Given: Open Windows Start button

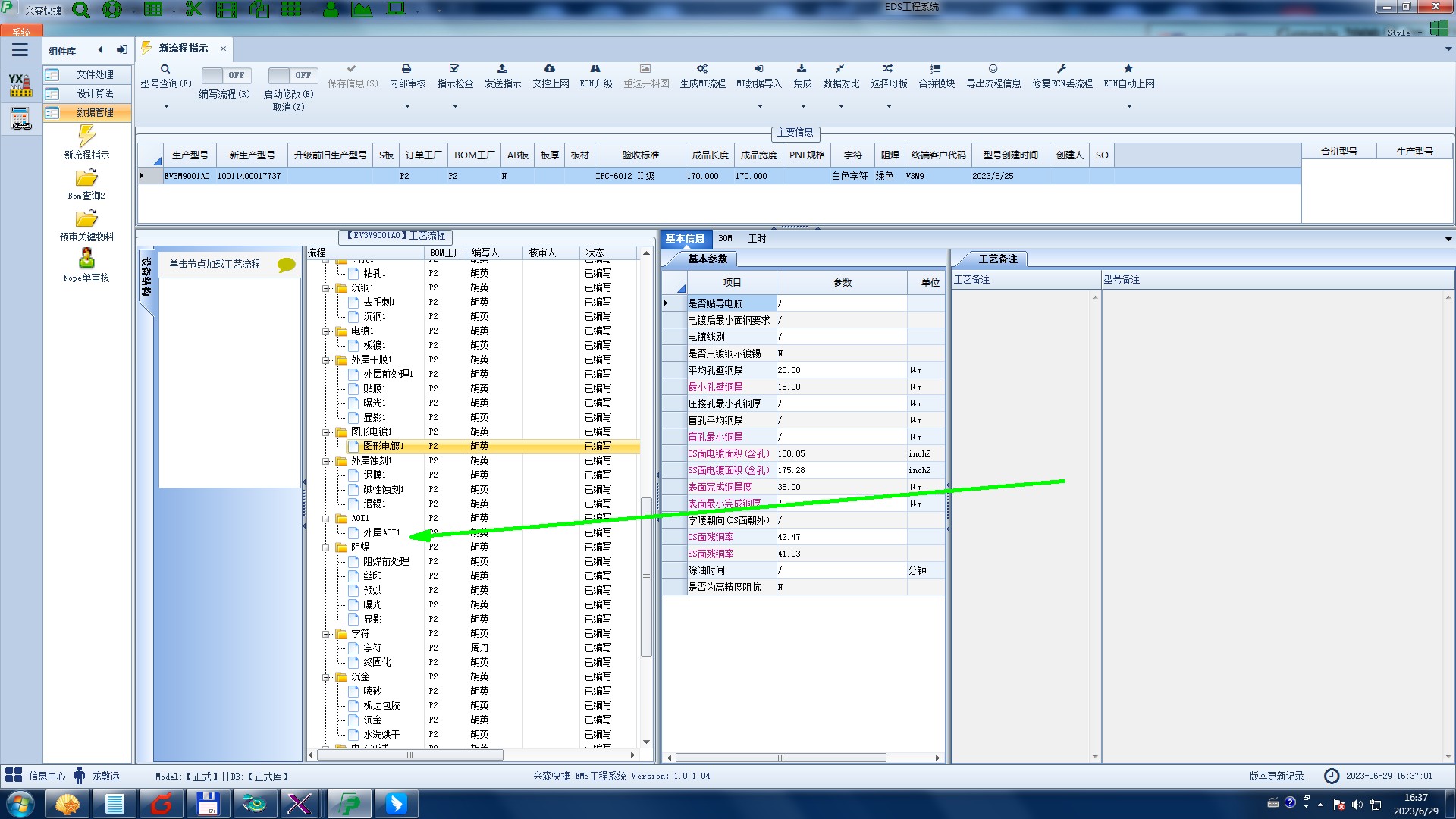Looking at the screenshot, I should pyautogui.click(x=20, y=803).
